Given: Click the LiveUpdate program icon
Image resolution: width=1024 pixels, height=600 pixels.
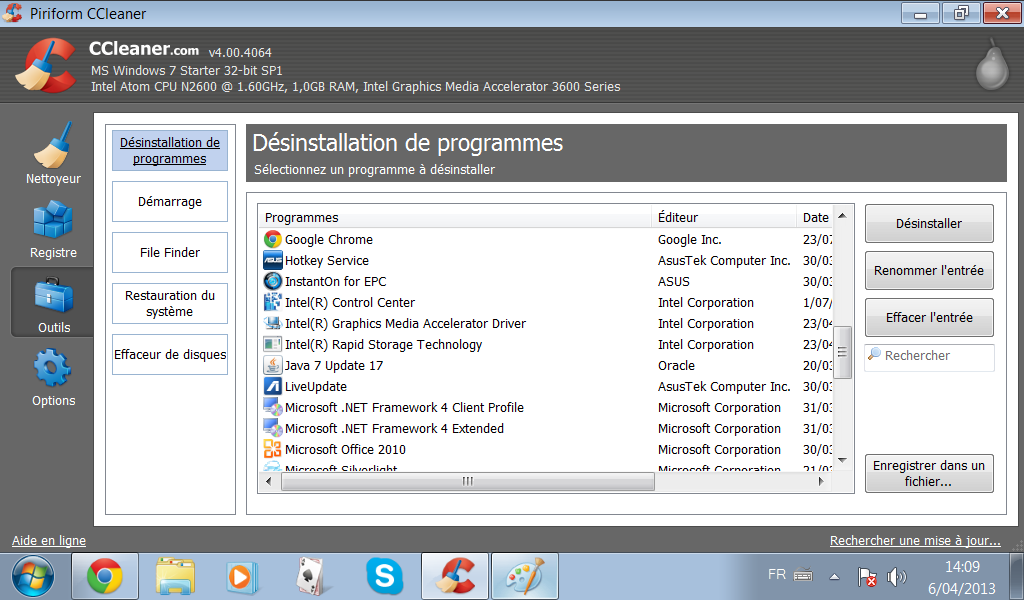Looking at the screenshot, I should (272, 386).
